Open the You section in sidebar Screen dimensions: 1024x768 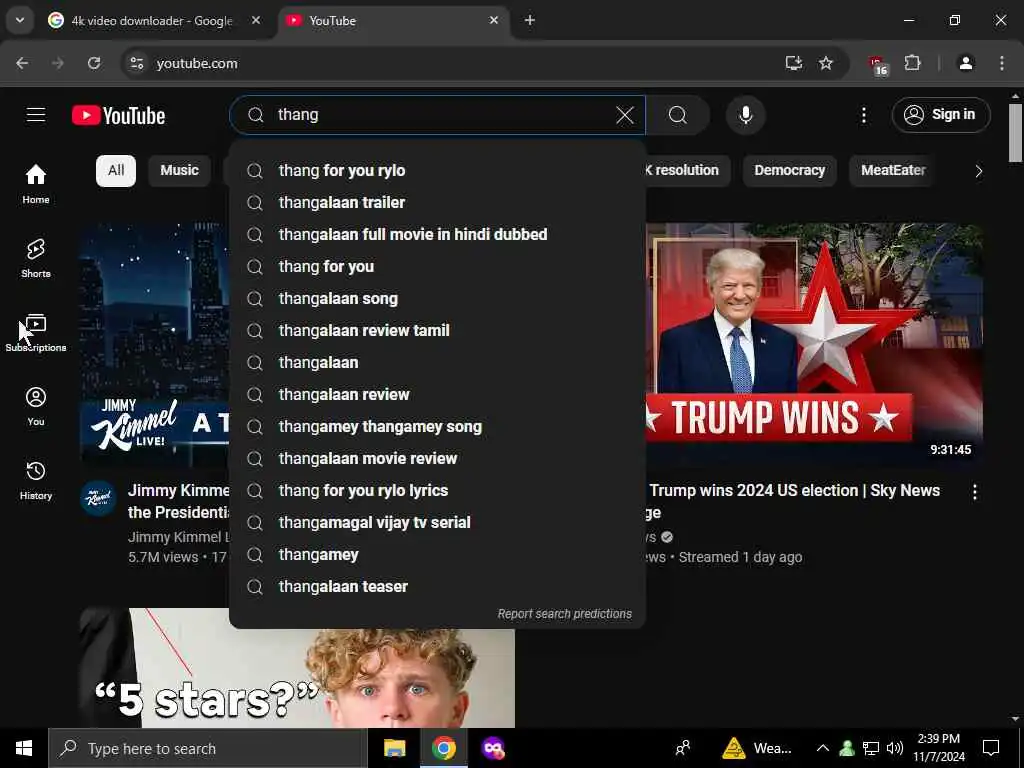tap(36, 406)
